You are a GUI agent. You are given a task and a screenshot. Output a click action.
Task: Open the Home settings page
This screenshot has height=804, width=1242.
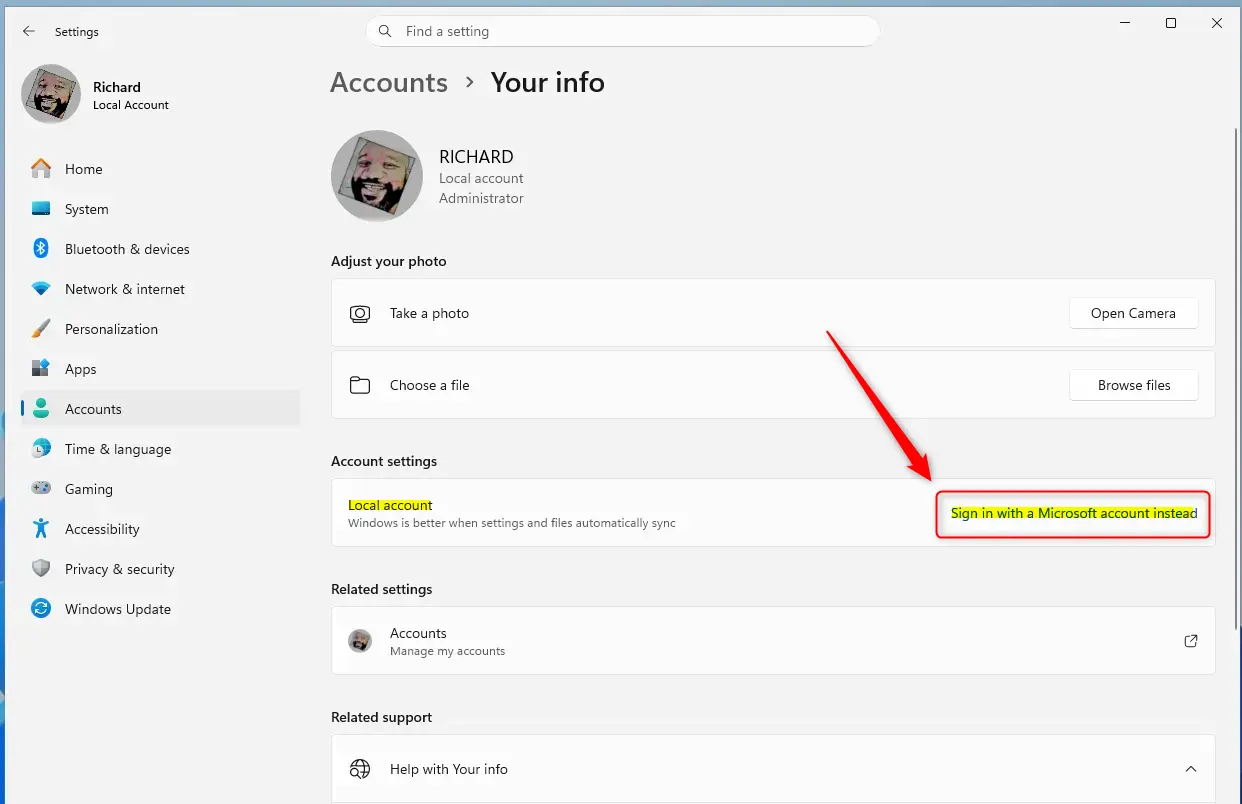[160, 169]
